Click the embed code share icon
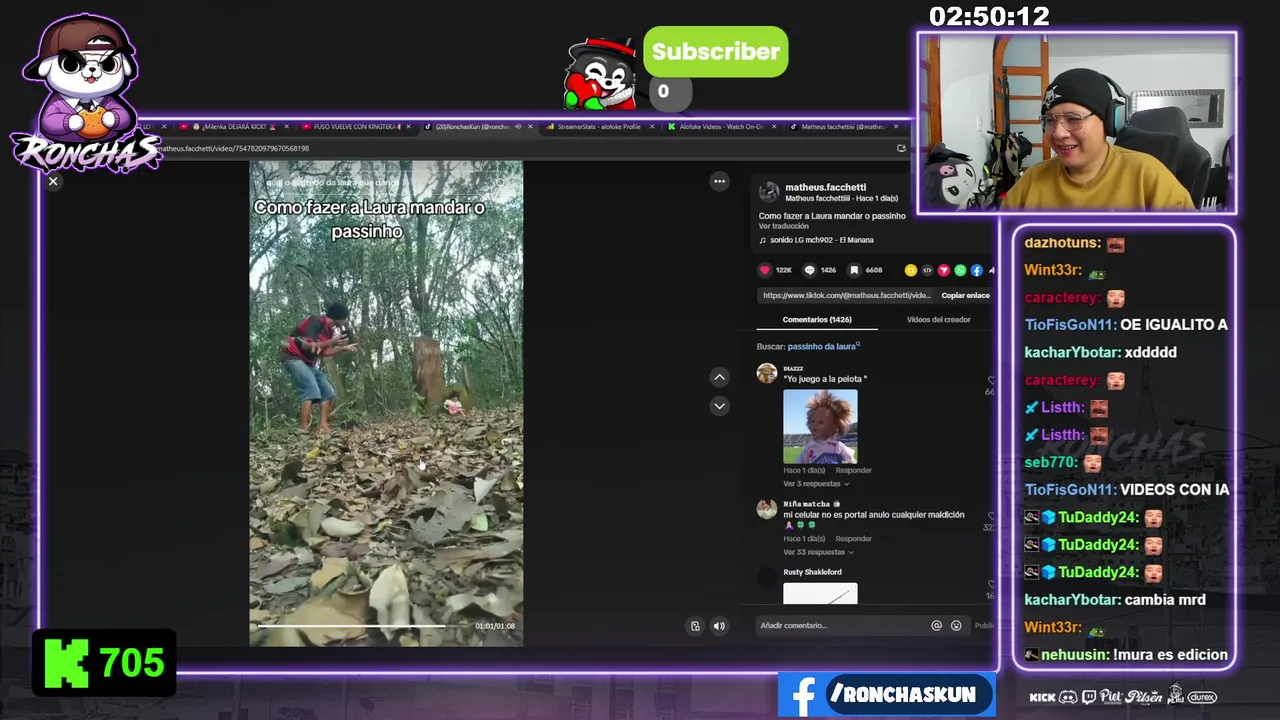 927,270
